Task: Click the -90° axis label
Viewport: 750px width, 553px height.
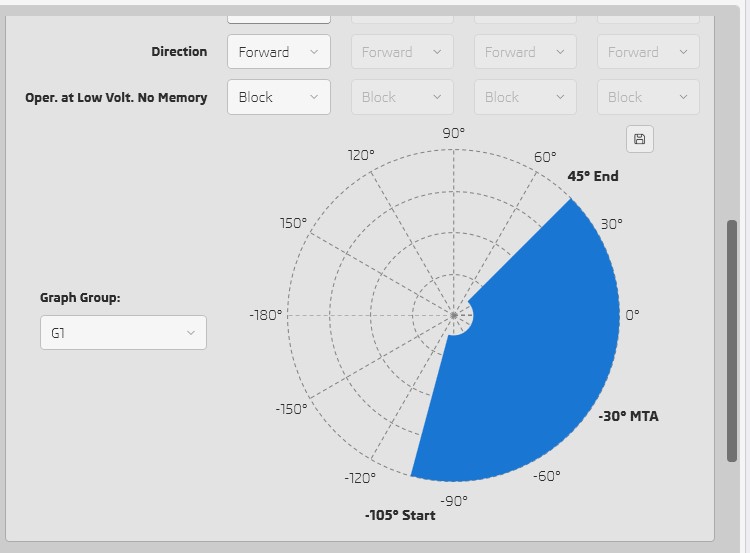Action: point(453,501)
